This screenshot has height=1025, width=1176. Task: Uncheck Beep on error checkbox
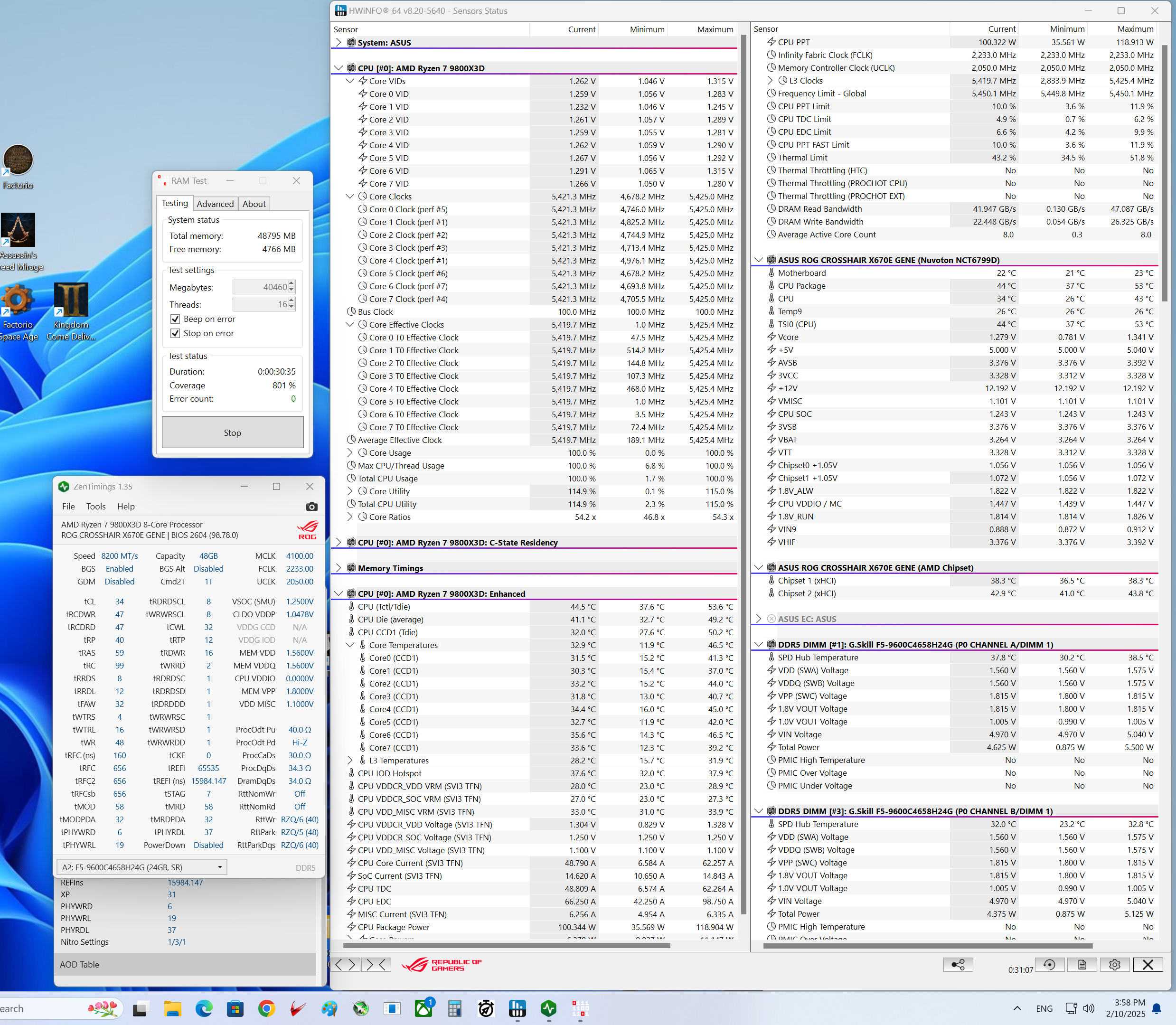(176, 319)
